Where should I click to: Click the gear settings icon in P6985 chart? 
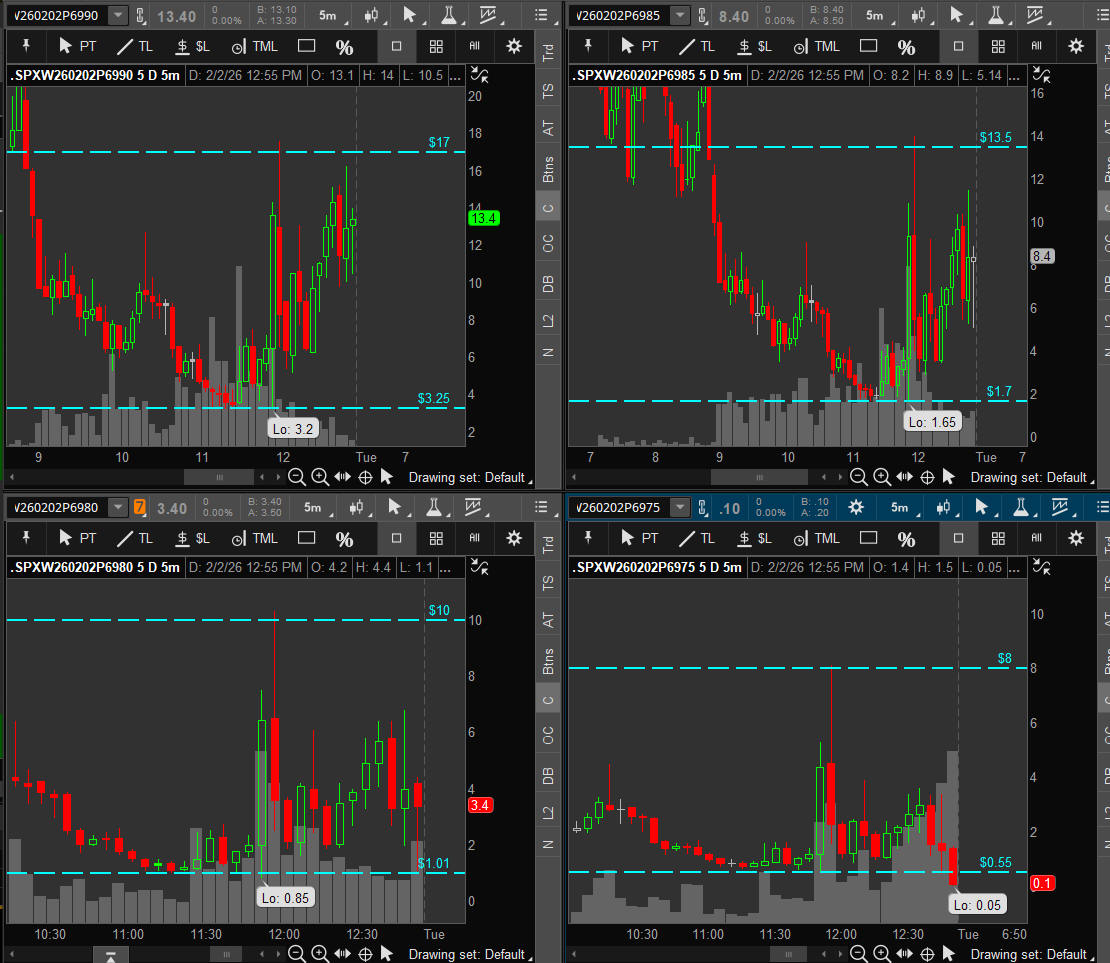pyautogui.click(x=1076, y=46)
